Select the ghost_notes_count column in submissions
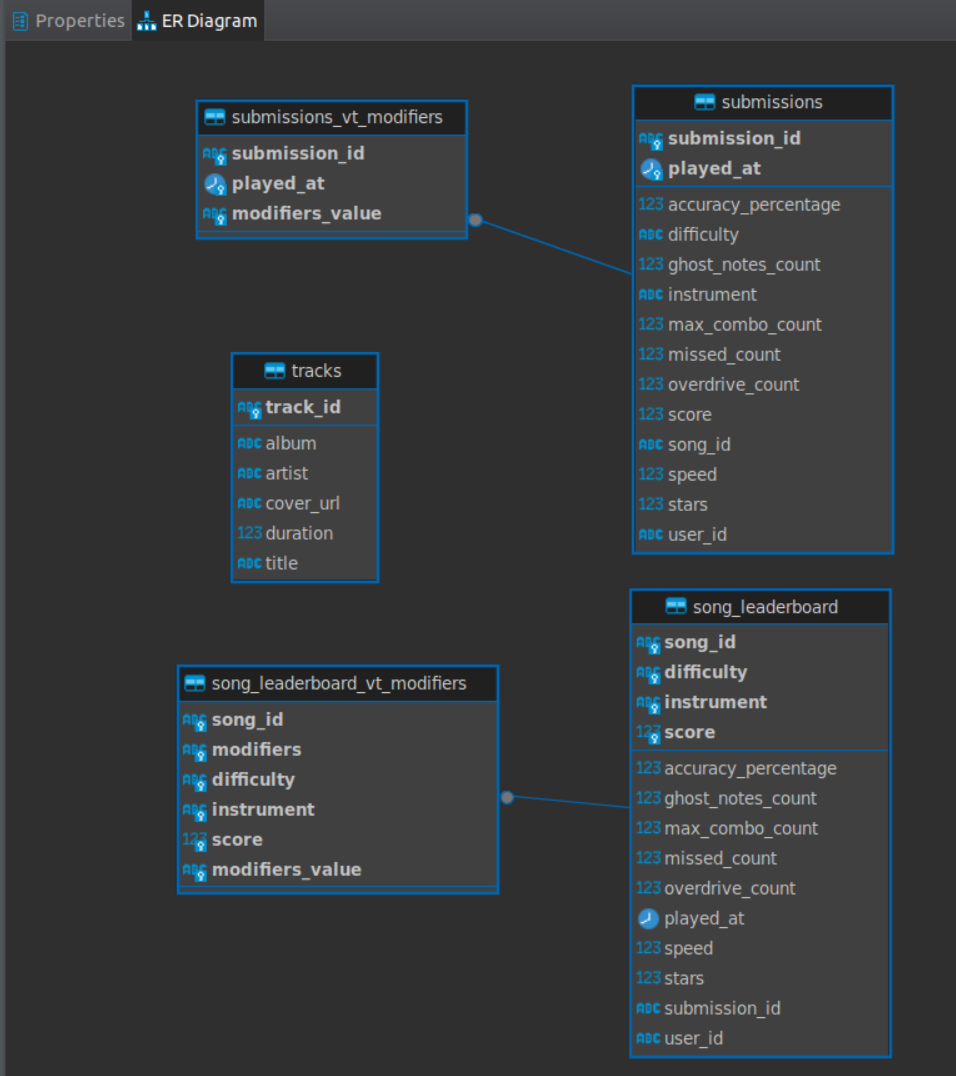 point(762,265)
